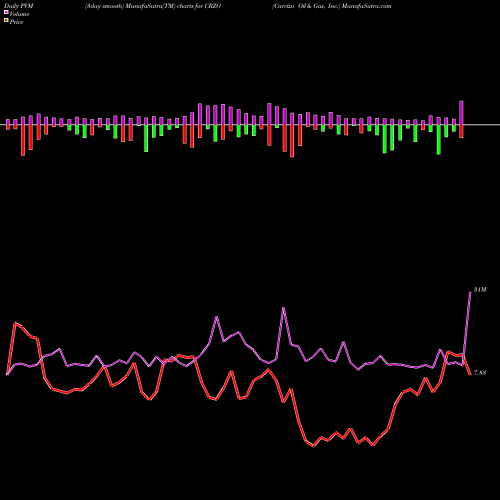Click the Volume legend color swatch
Image resolution: width=500 pixels, height=500 pixels.
click(6, 13)
